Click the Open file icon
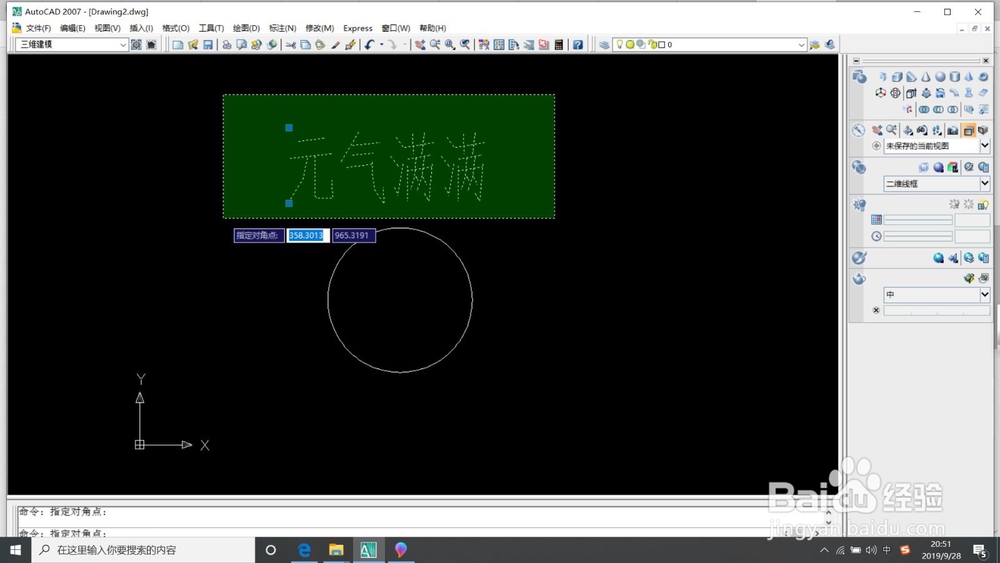Image resolution: width=1000 pixels, height=563 pixels. 193,45
